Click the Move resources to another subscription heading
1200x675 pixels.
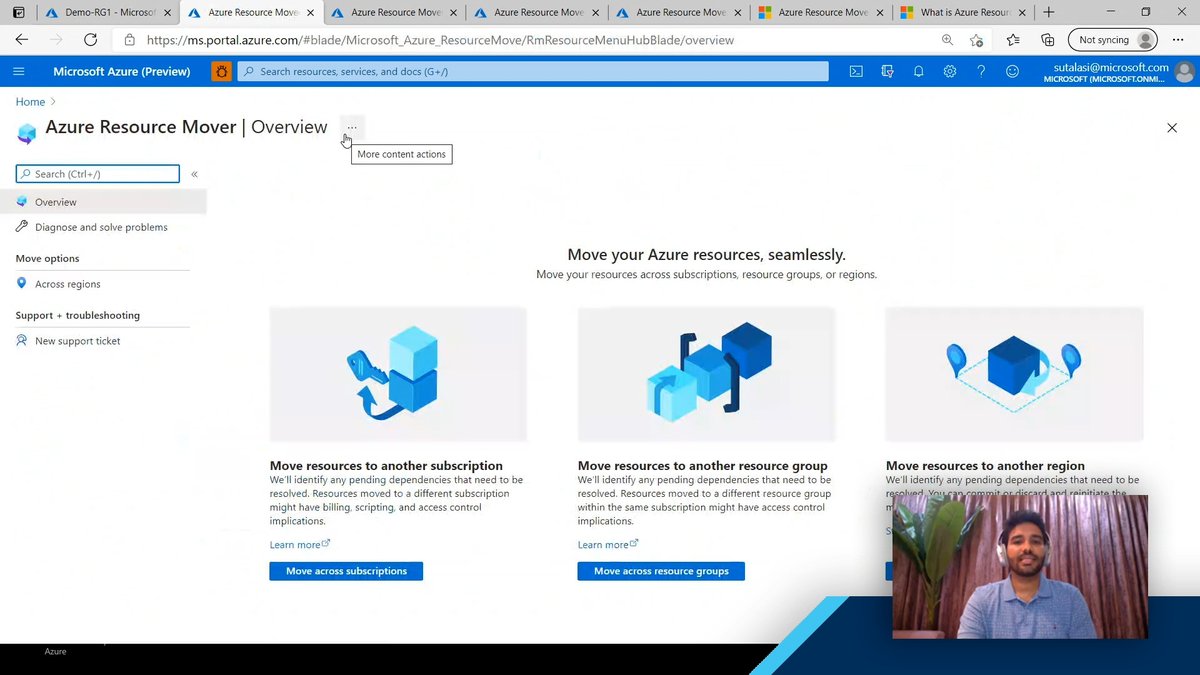386,466
